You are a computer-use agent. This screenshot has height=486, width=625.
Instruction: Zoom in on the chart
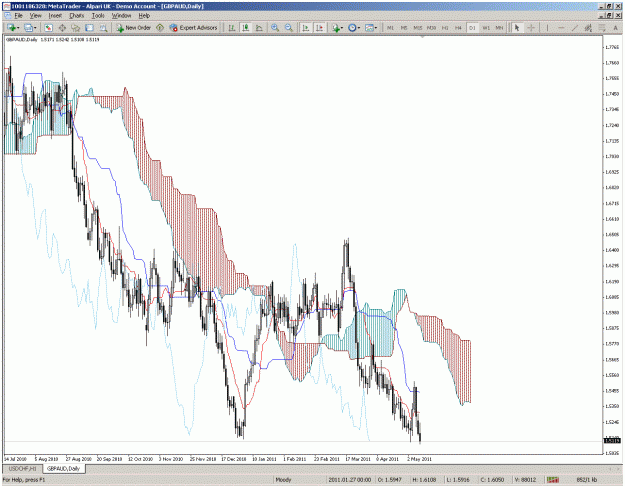pyautogui.click(x=275, y=28)
